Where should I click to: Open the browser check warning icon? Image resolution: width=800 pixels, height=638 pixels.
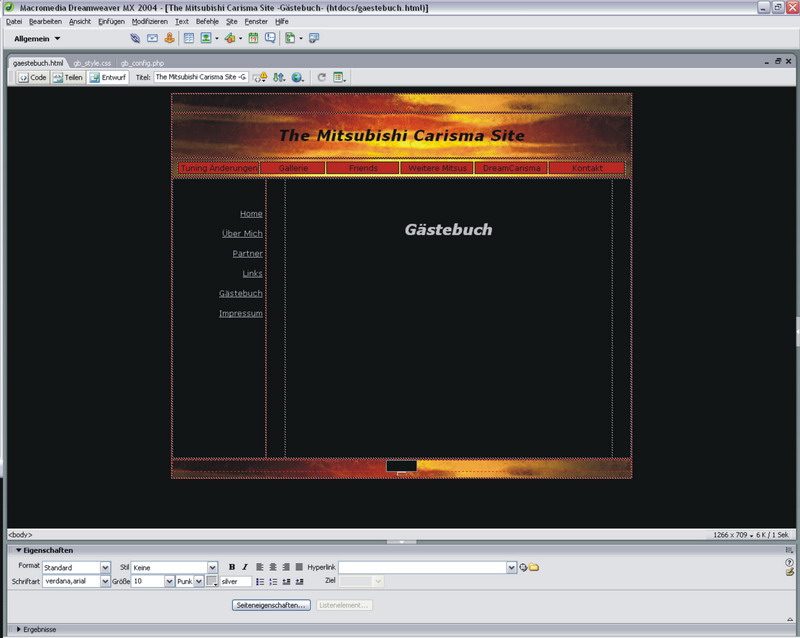tap(260, 78)
